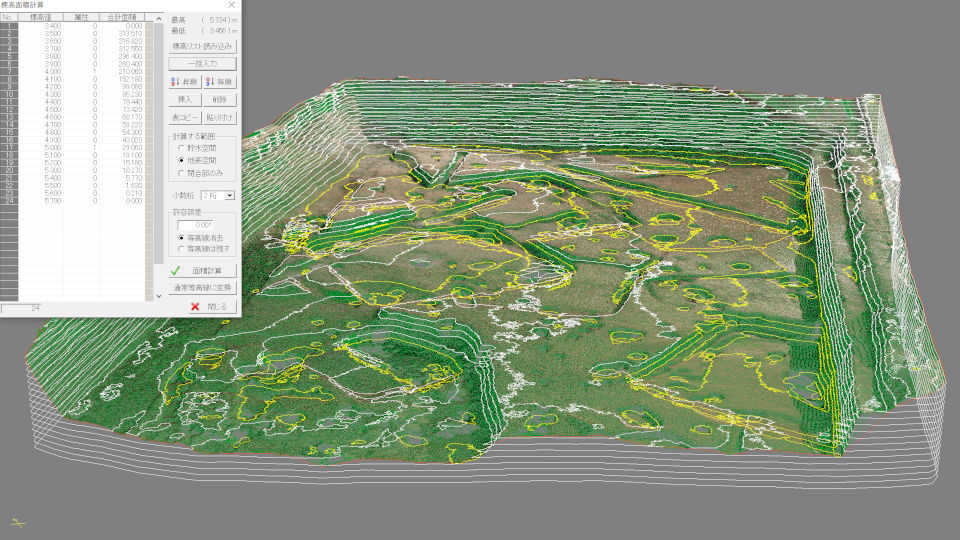This screenshot has height=540, width=960.
Task: Click the 降順 descending sort button
Action: pyautogui.click(x=220, y=82)
